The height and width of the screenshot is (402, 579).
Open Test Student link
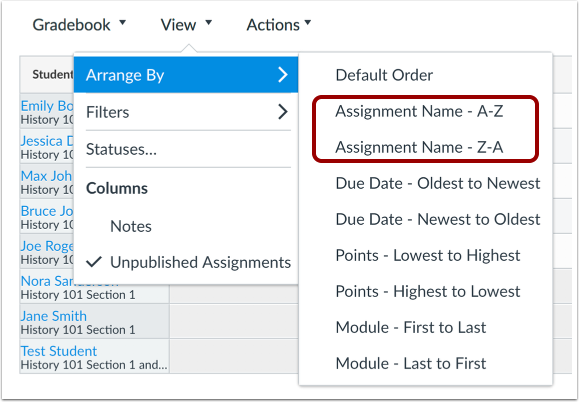point(59,351)
